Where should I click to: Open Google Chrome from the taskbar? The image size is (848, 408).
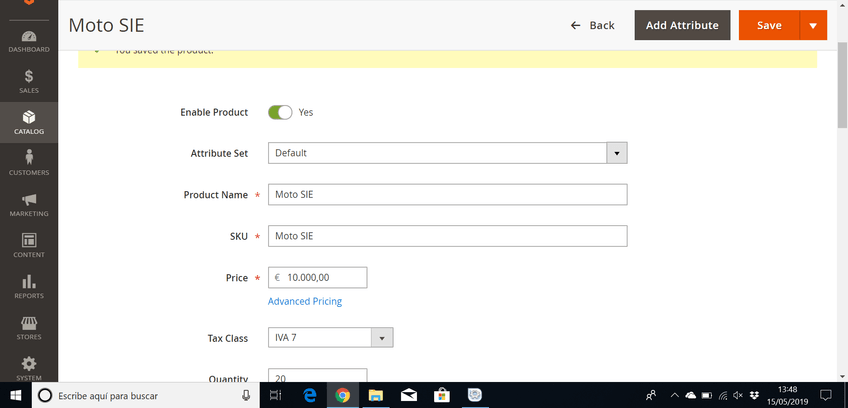342,395
